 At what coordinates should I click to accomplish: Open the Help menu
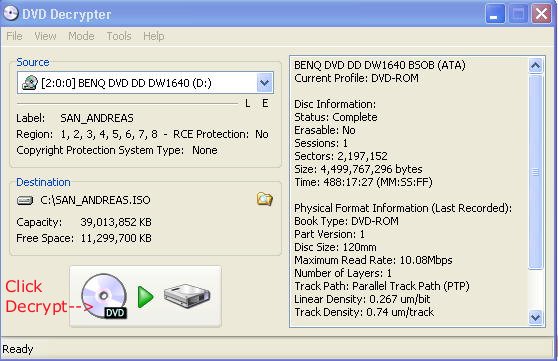click(154, 36)
